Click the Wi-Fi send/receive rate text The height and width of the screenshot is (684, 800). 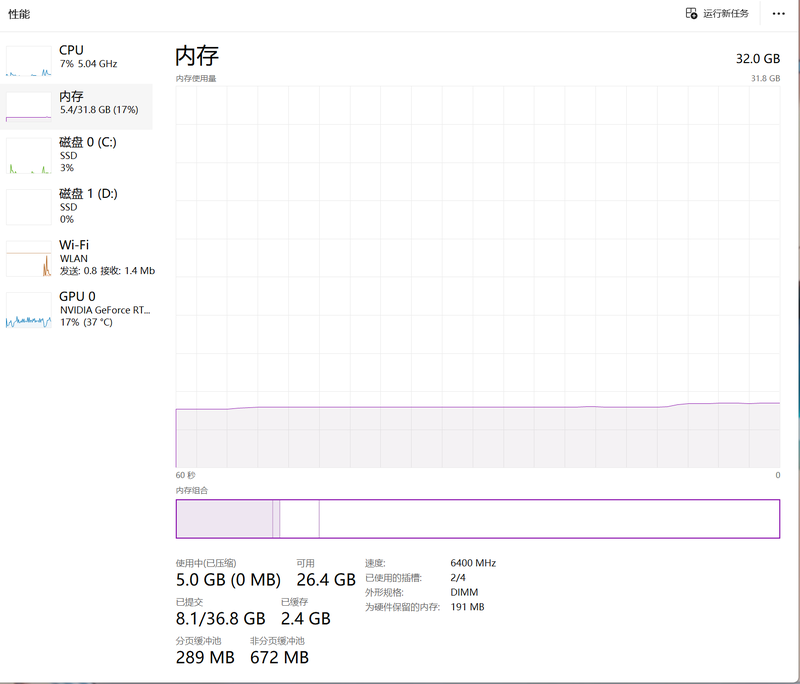[x=107, y=271]
